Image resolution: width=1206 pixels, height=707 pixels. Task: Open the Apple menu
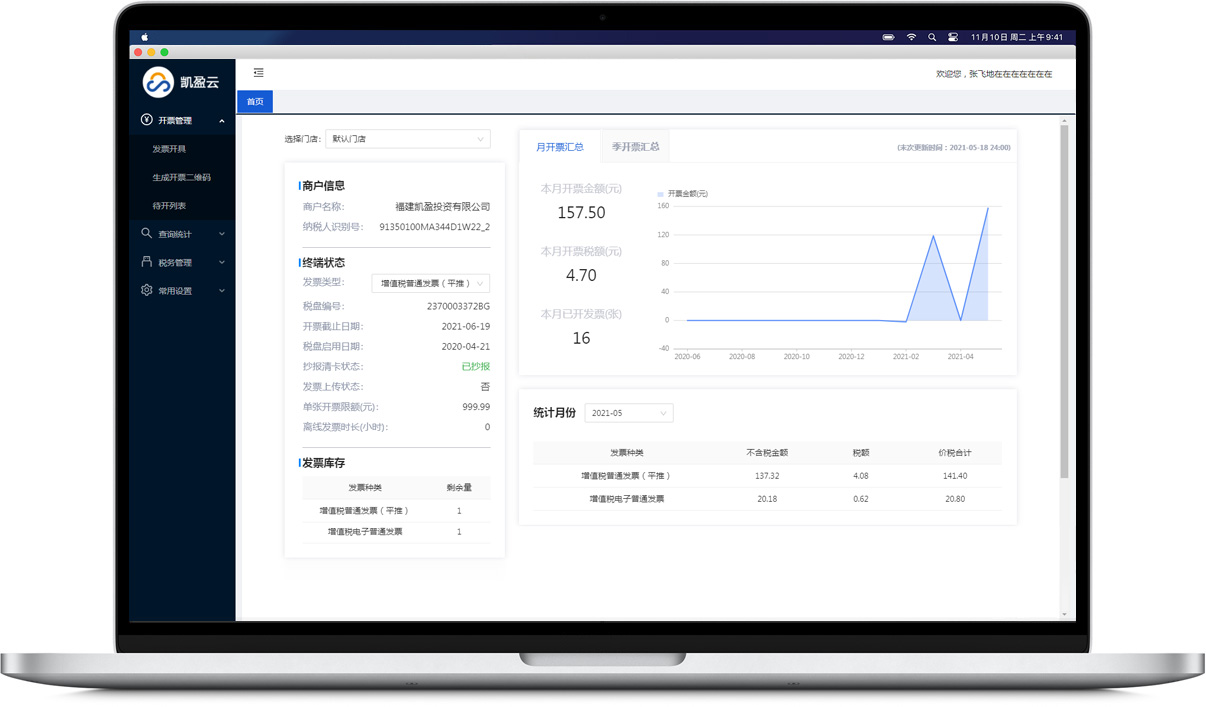pos(144,37)
